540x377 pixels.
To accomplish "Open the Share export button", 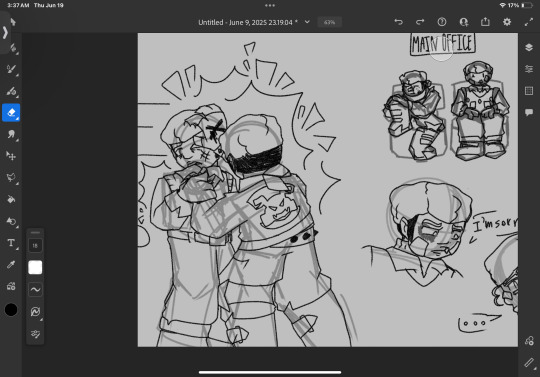I will pyautogui.click(x=485, y=22).
